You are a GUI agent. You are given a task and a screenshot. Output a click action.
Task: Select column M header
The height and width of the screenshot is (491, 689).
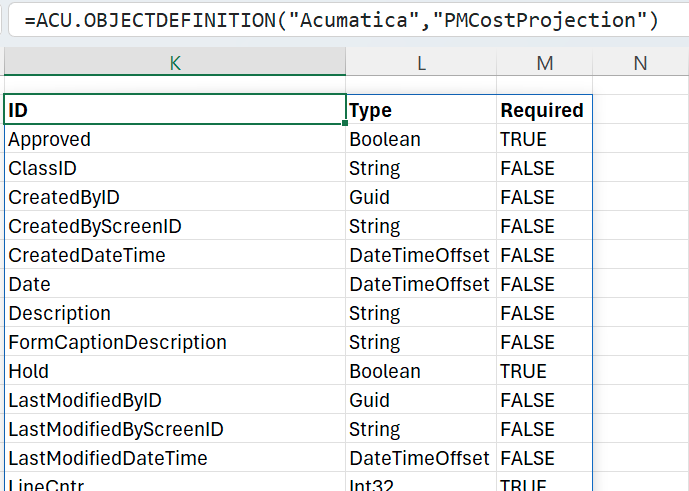[544, 63]
